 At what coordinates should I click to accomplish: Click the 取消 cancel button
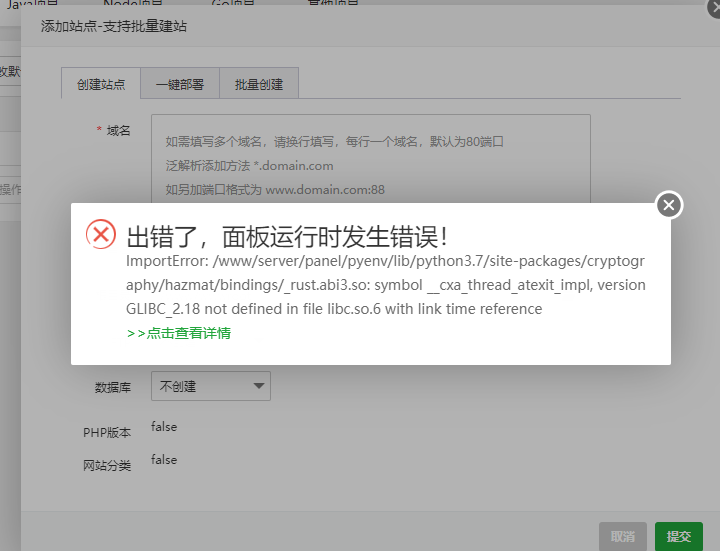pos(623,536)
